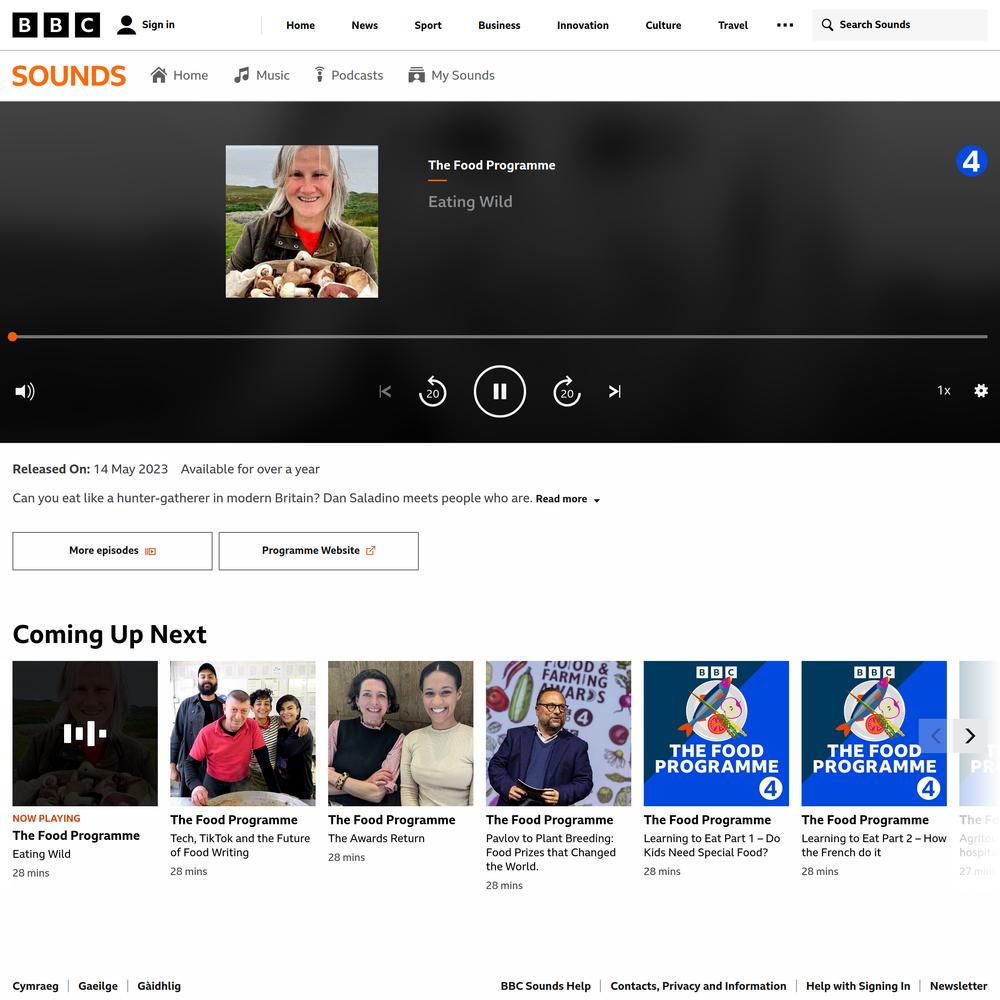
Task: Click the search magnifier icon
Action: click(x=827, y=25)
